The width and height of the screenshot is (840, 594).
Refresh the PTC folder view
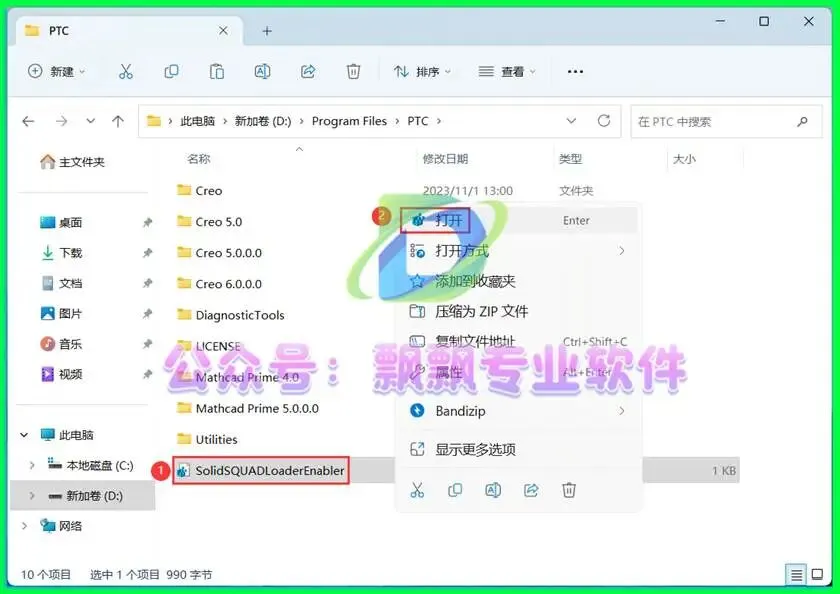604,121
